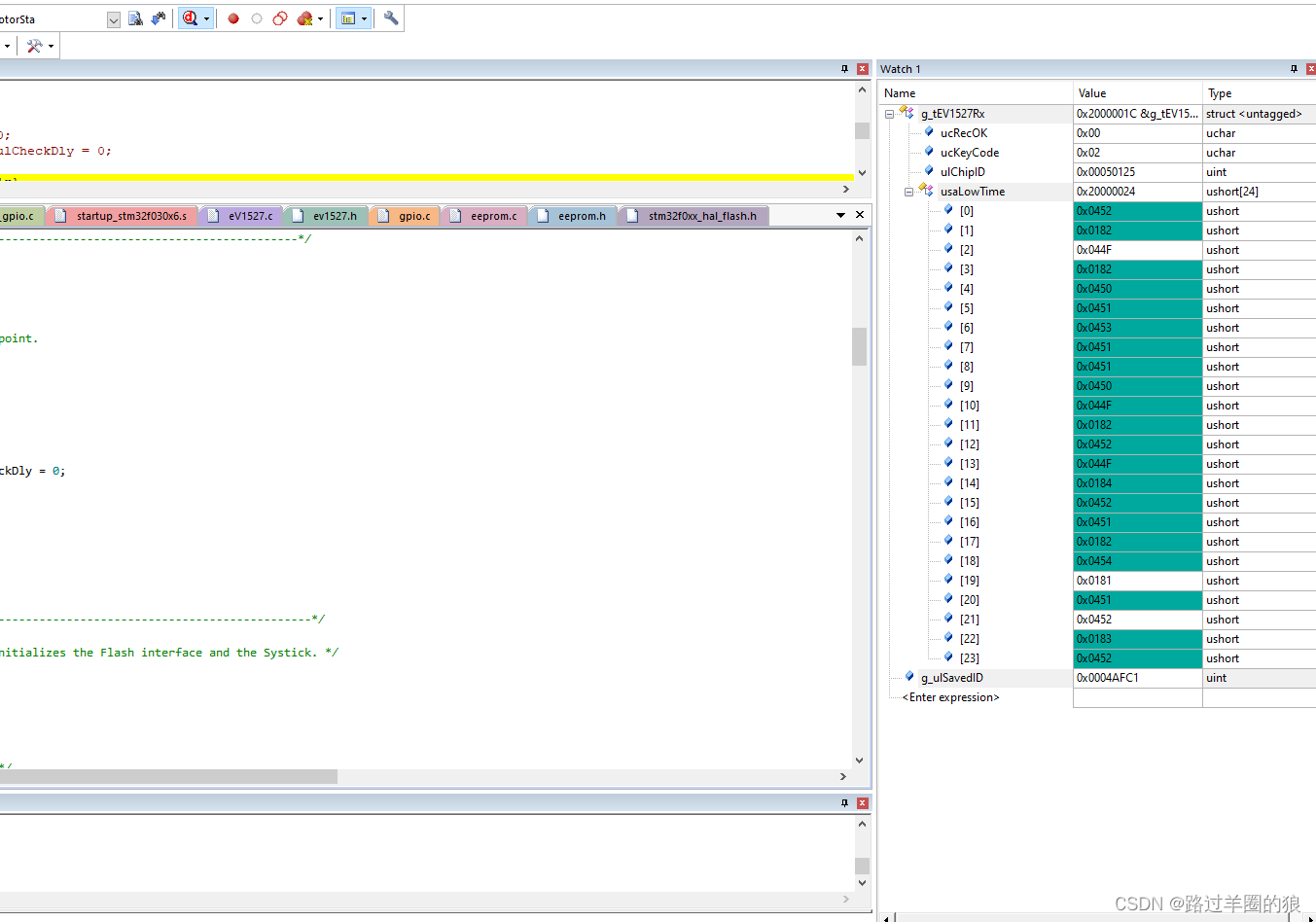Click blue diamond icon of element [12]
The height and width of the screenshot is (922, 1316).
click(948, 443)
